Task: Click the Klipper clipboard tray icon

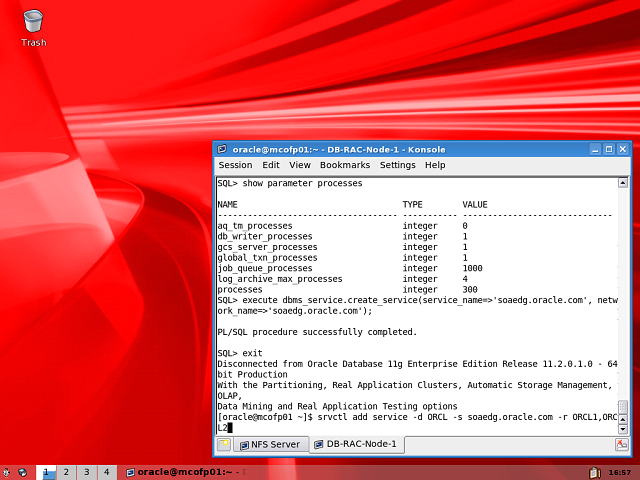Action: tap(594, 472)
